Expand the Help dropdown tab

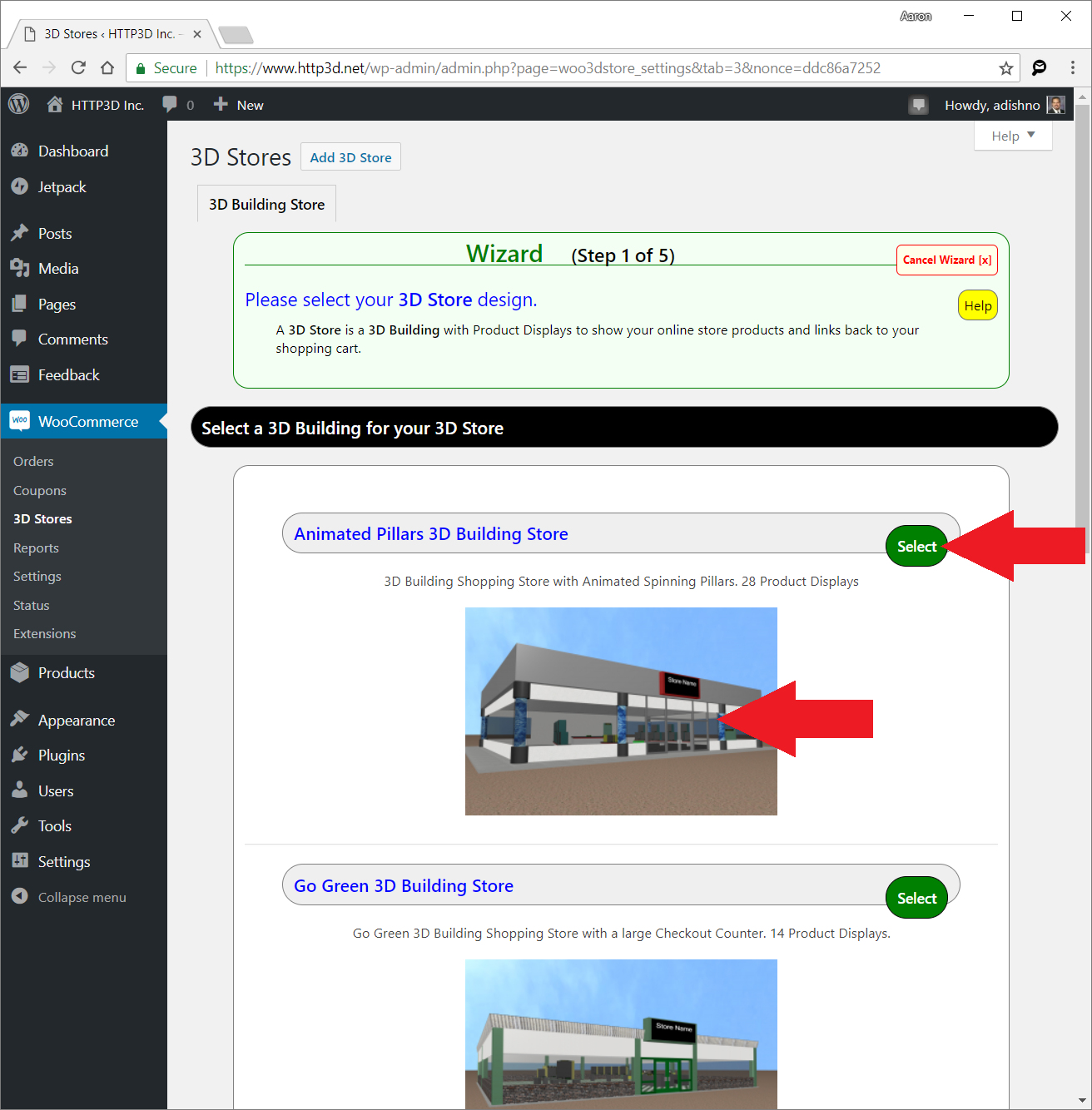(x=1013, y=136)
